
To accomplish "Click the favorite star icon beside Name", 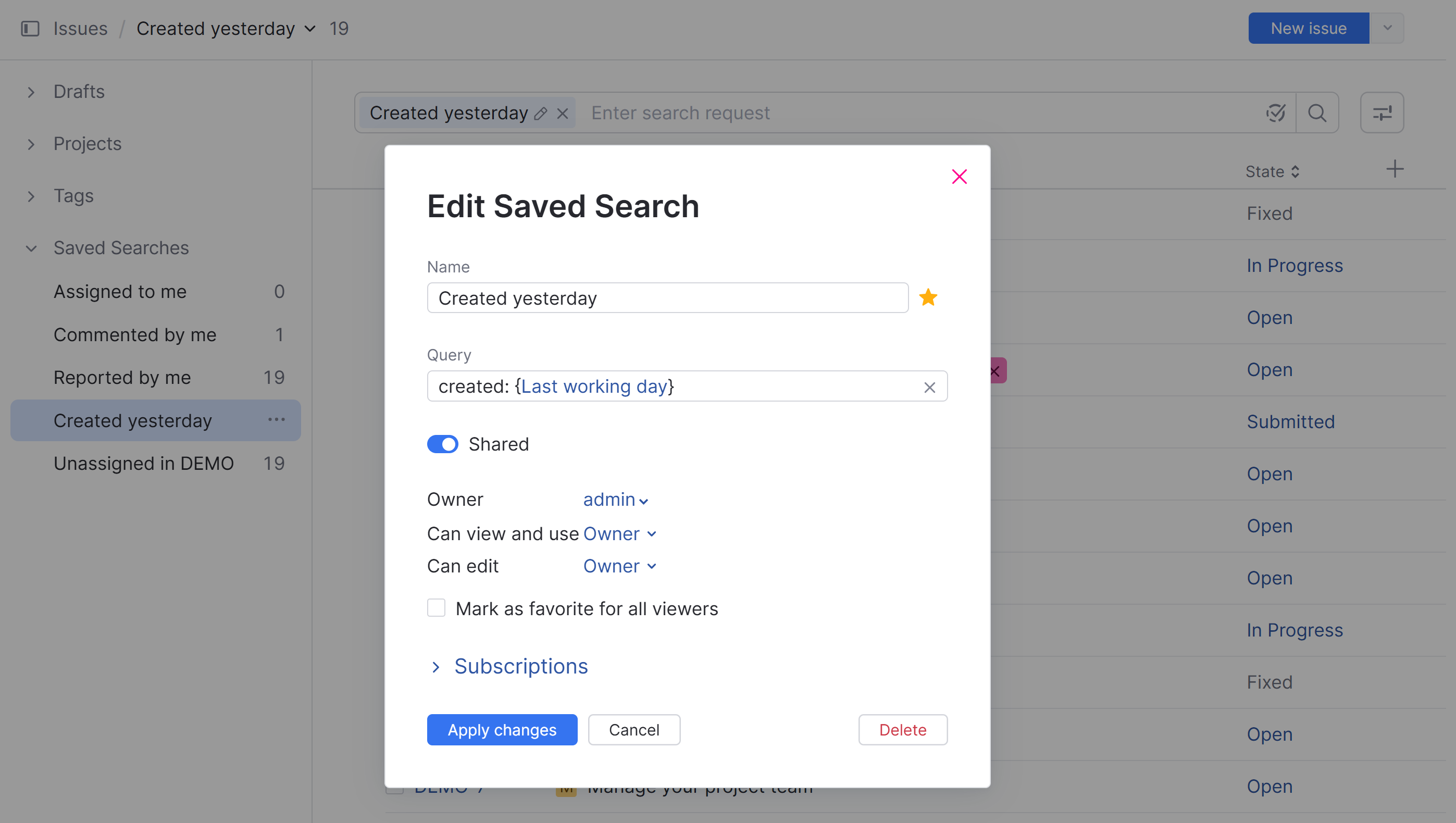I will [928, 297].
